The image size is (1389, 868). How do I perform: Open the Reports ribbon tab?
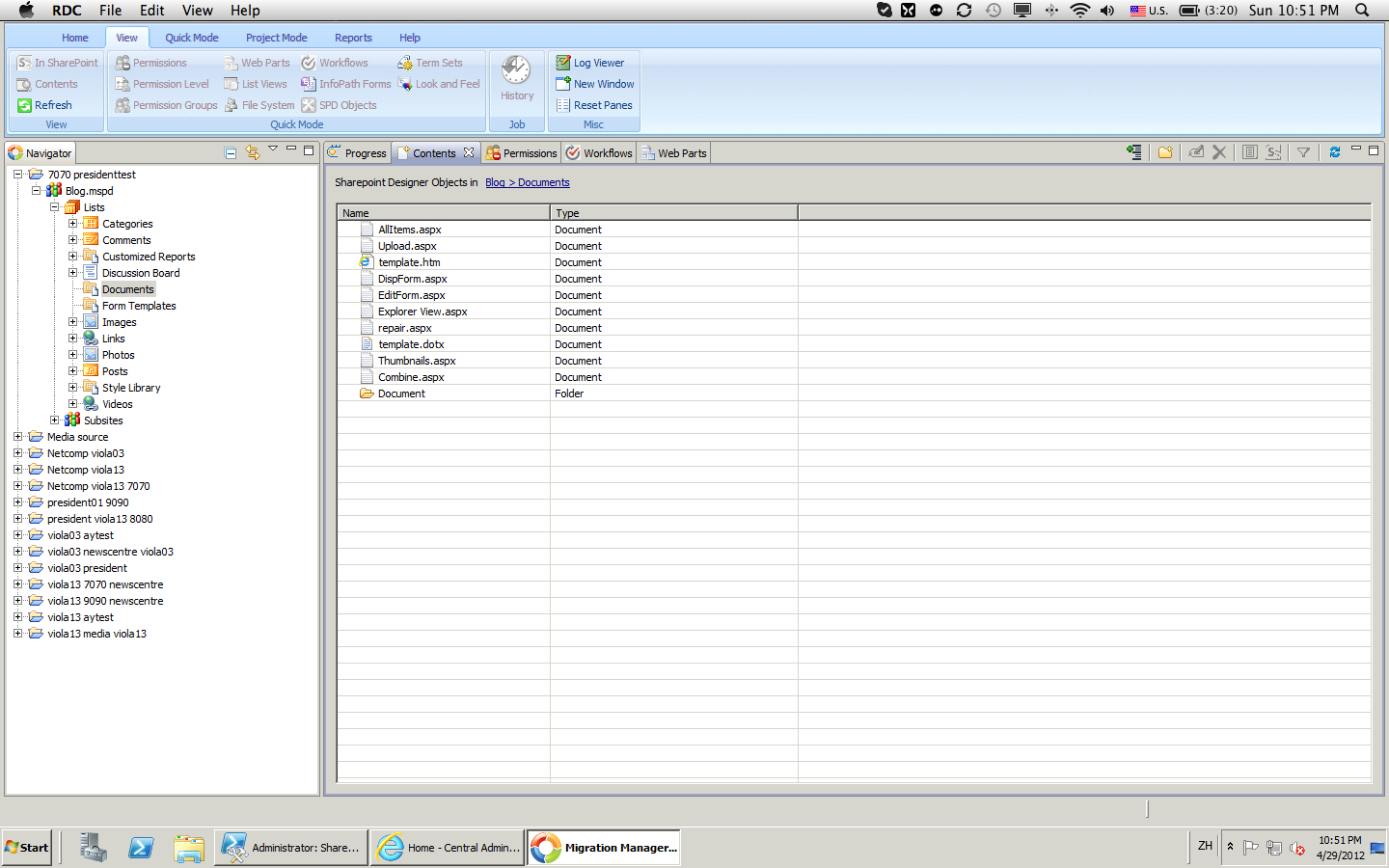[353, 38]
